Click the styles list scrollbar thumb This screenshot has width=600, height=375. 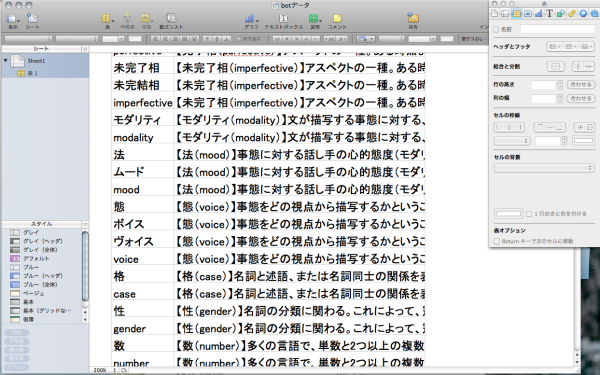pyautogui.click(x=85, y=266)
